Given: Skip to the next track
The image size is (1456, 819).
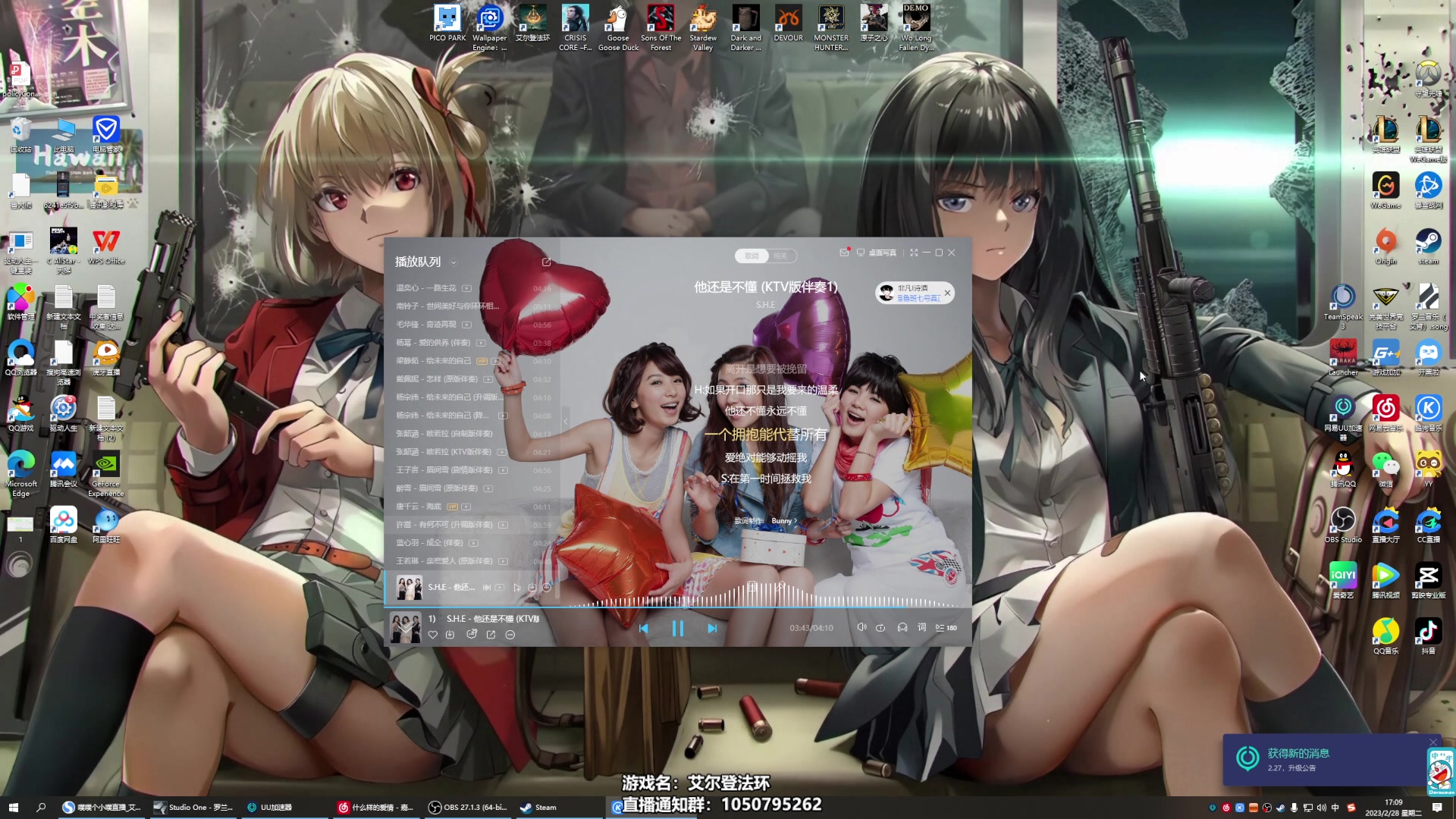Looking at the screenshot, I should (712, 628).
